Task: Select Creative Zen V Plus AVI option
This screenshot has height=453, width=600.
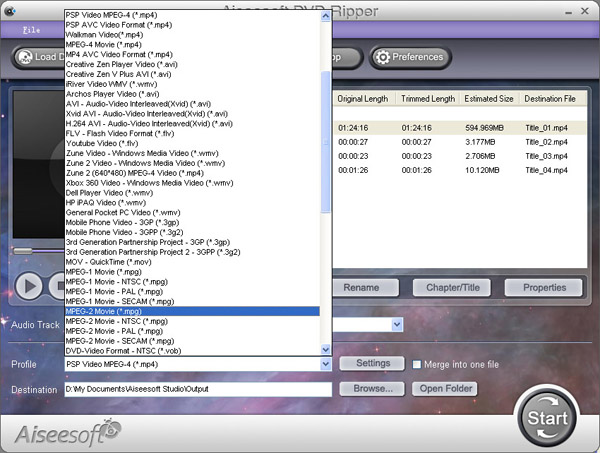Action: (192, 74)
